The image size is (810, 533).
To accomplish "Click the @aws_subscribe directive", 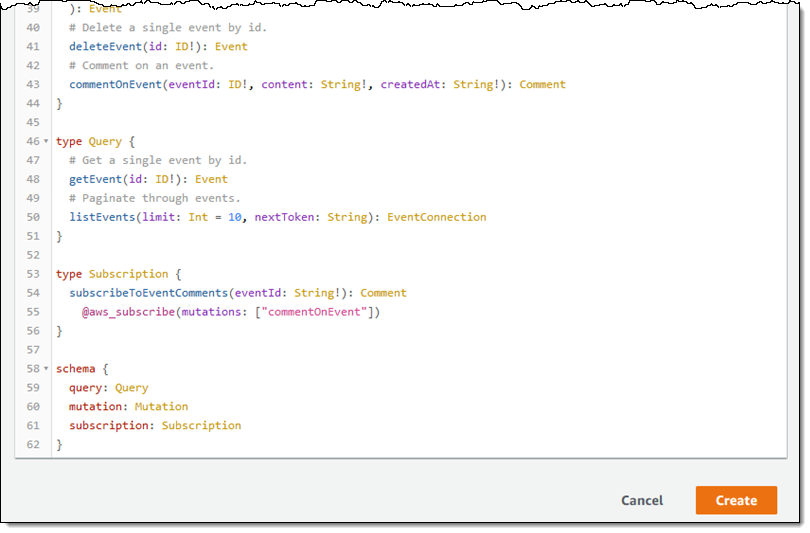I will point(126,312).
